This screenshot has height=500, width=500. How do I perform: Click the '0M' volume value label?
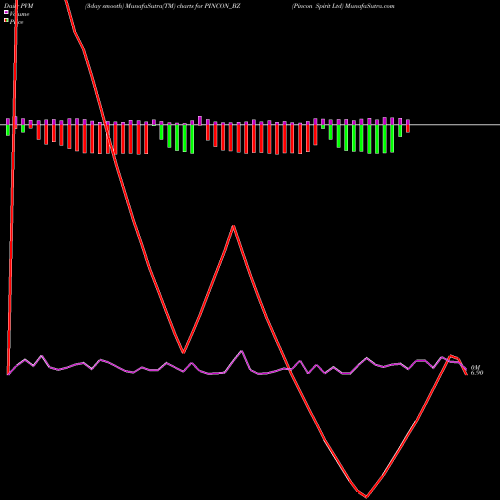tap(475, 367)
